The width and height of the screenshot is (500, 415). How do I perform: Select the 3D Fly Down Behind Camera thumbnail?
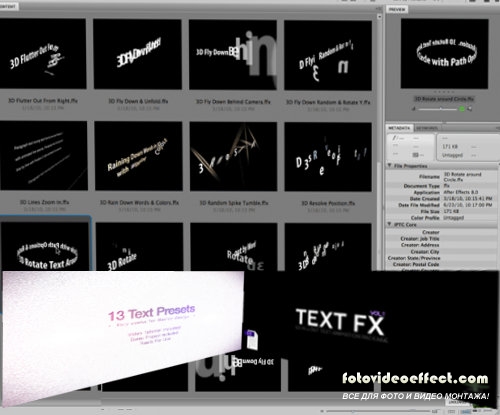[233, 55]
